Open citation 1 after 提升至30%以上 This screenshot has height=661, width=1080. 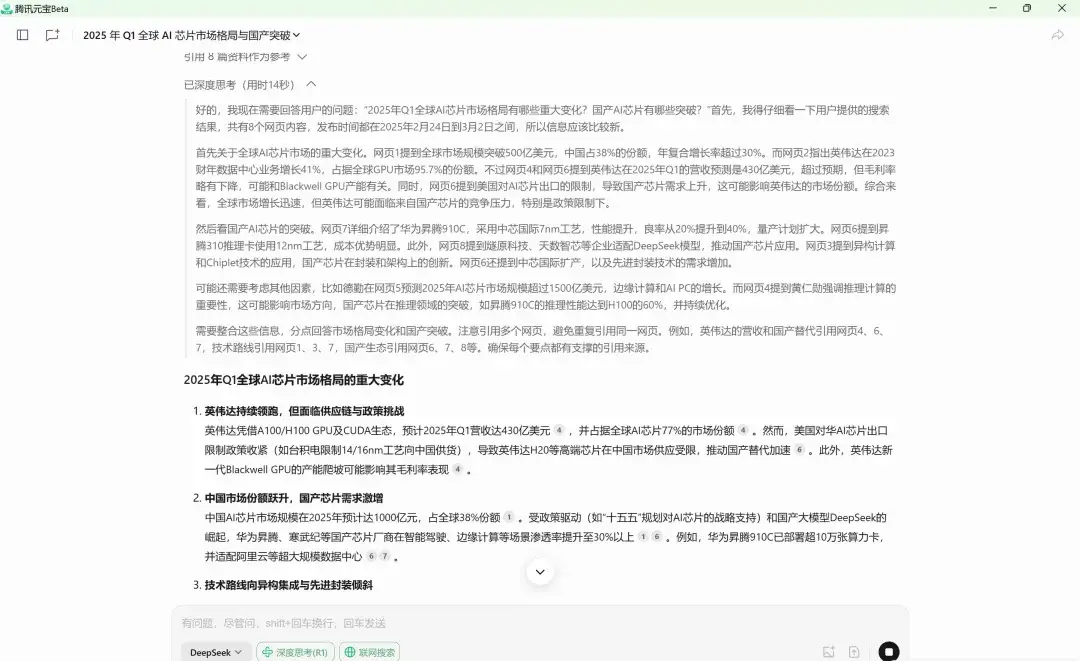point(643,537)
